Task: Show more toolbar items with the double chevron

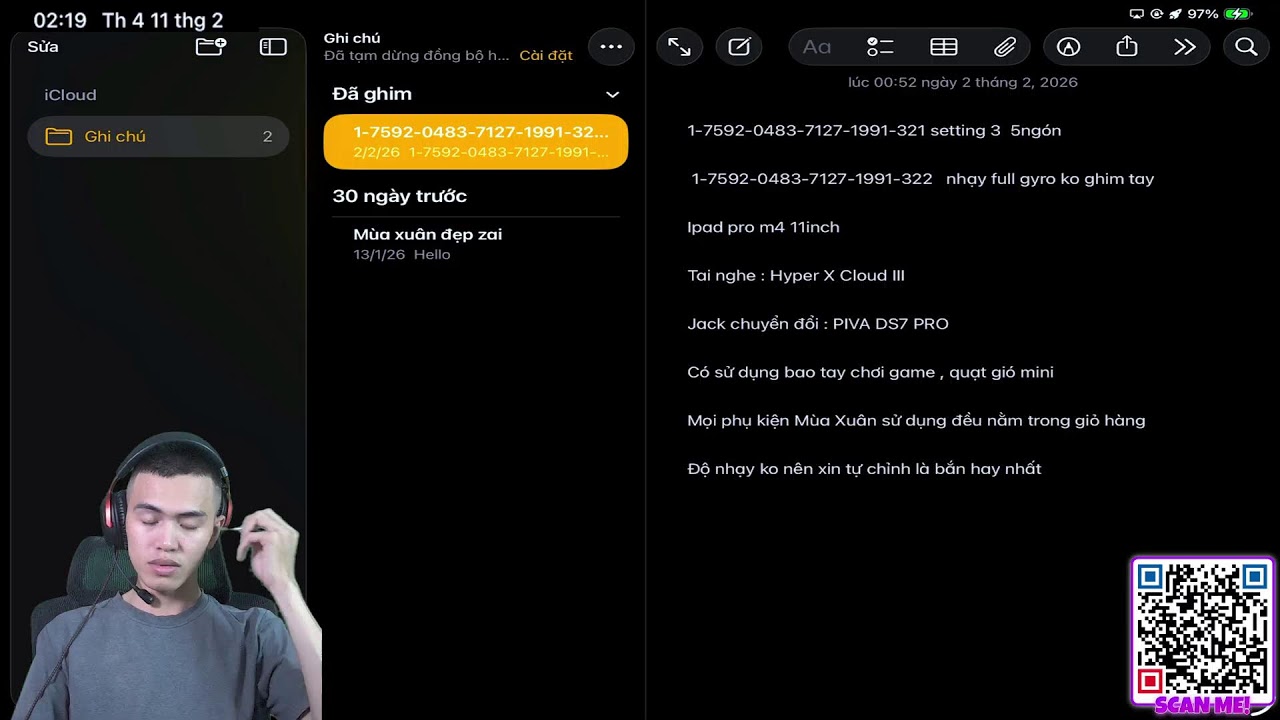Action: click(1185, 47)
